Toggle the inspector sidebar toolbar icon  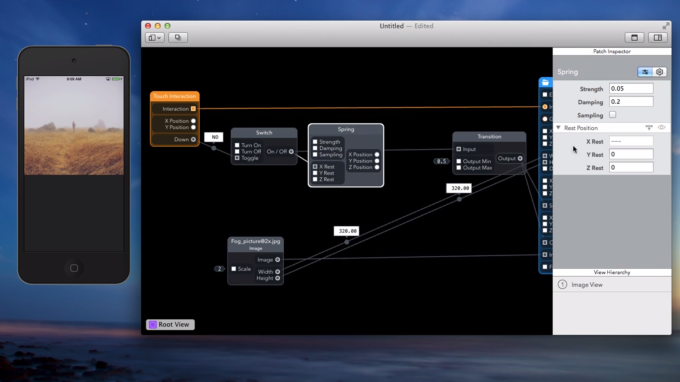click(x=657, y=38)
